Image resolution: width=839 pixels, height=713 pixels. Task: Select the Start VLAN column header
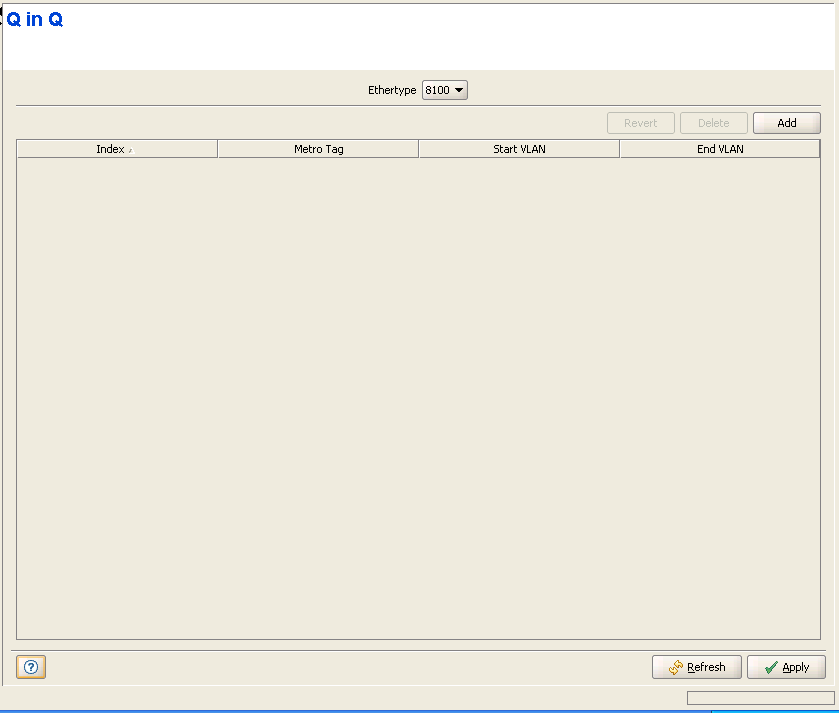click(519, 149)
